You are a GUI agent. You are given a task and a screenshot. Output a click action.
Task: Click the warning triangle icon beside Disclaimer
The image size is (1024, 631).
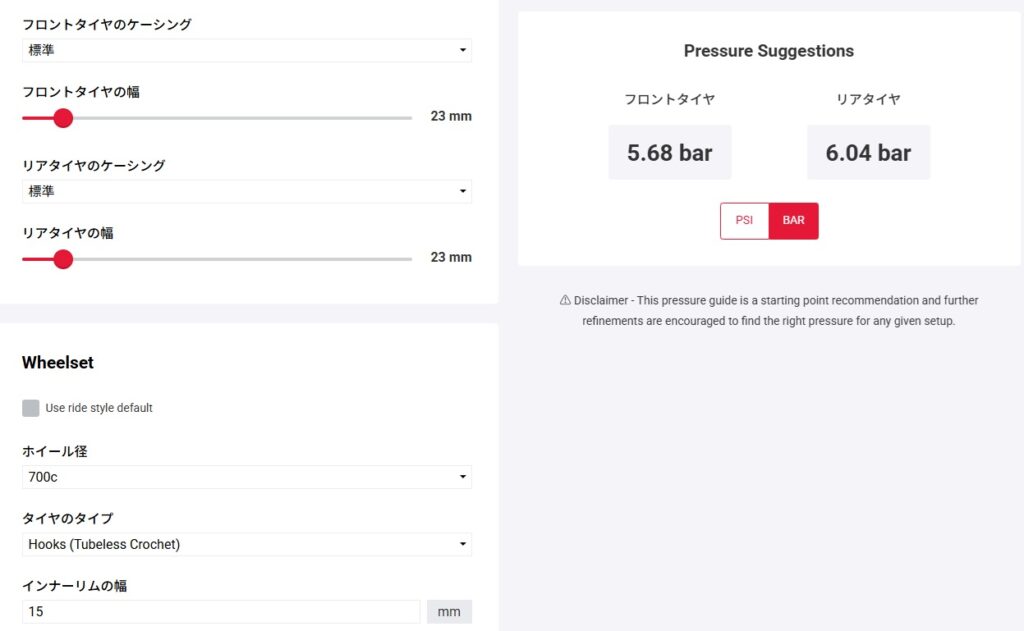pos(565,300)
